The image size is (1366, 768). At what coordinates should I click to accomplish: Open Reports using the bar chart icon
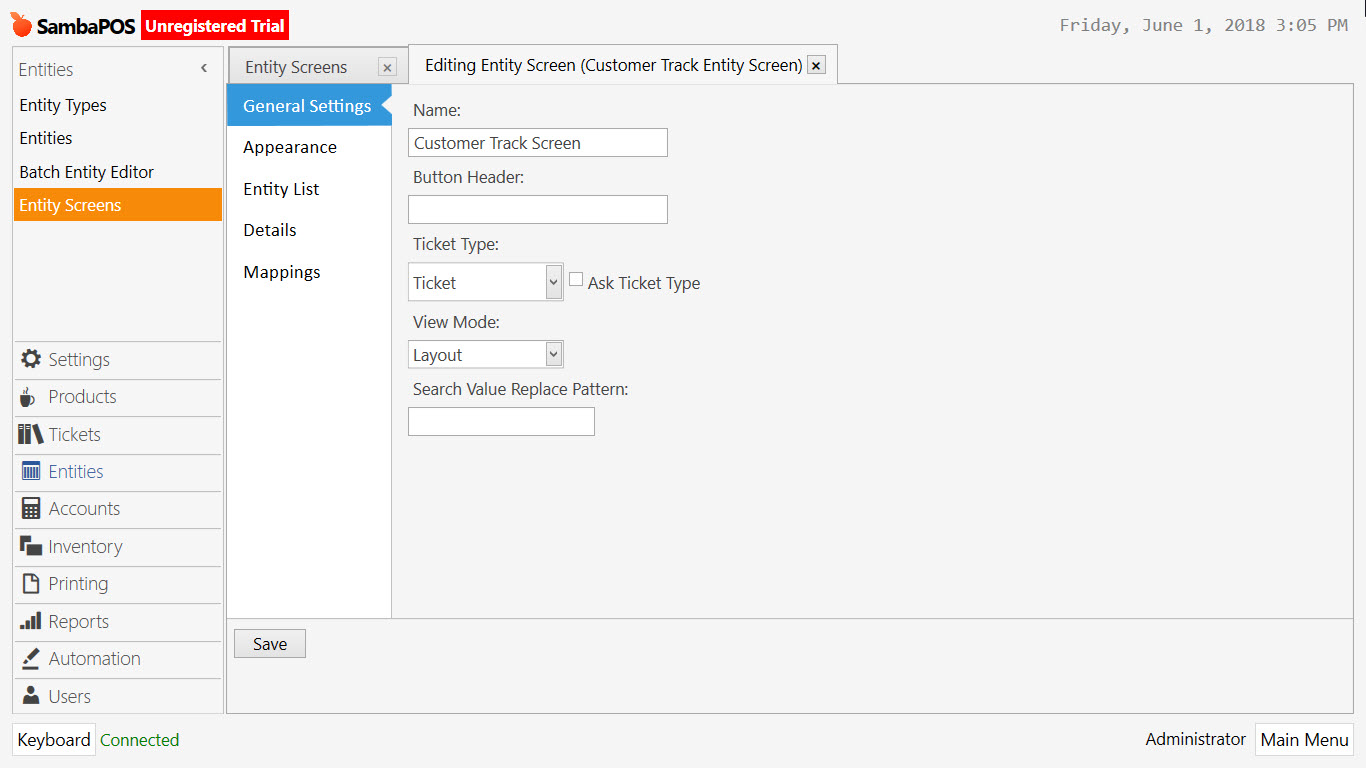click(x=29, y=621)
